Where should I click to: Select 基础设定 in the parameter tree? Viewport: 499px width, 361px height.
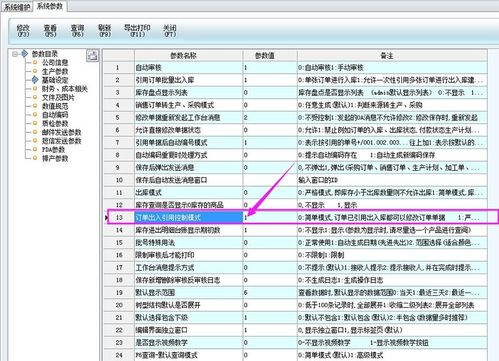[55, 80]
